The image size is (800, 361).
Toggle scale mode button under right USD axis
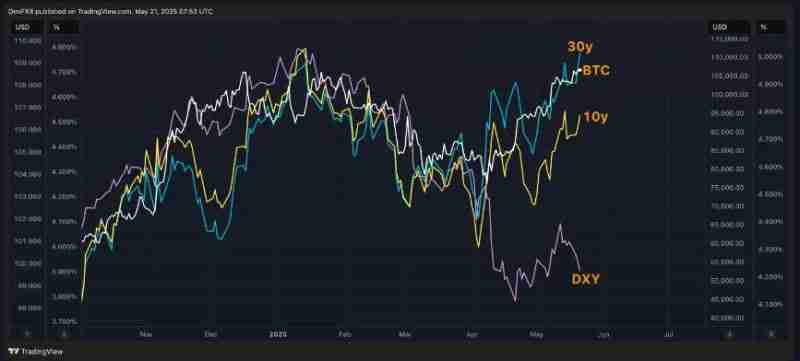click(x=730, y=334)
